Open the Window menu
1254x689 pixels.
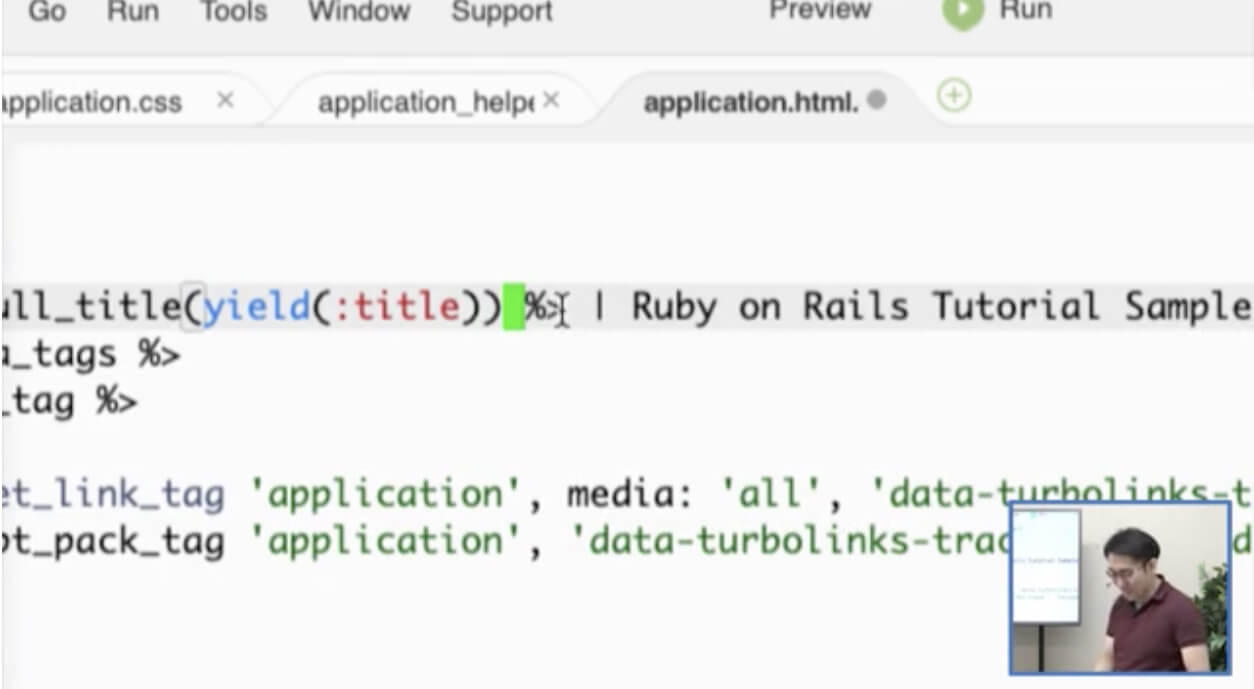pyautogui.click(x=359, y=12)
